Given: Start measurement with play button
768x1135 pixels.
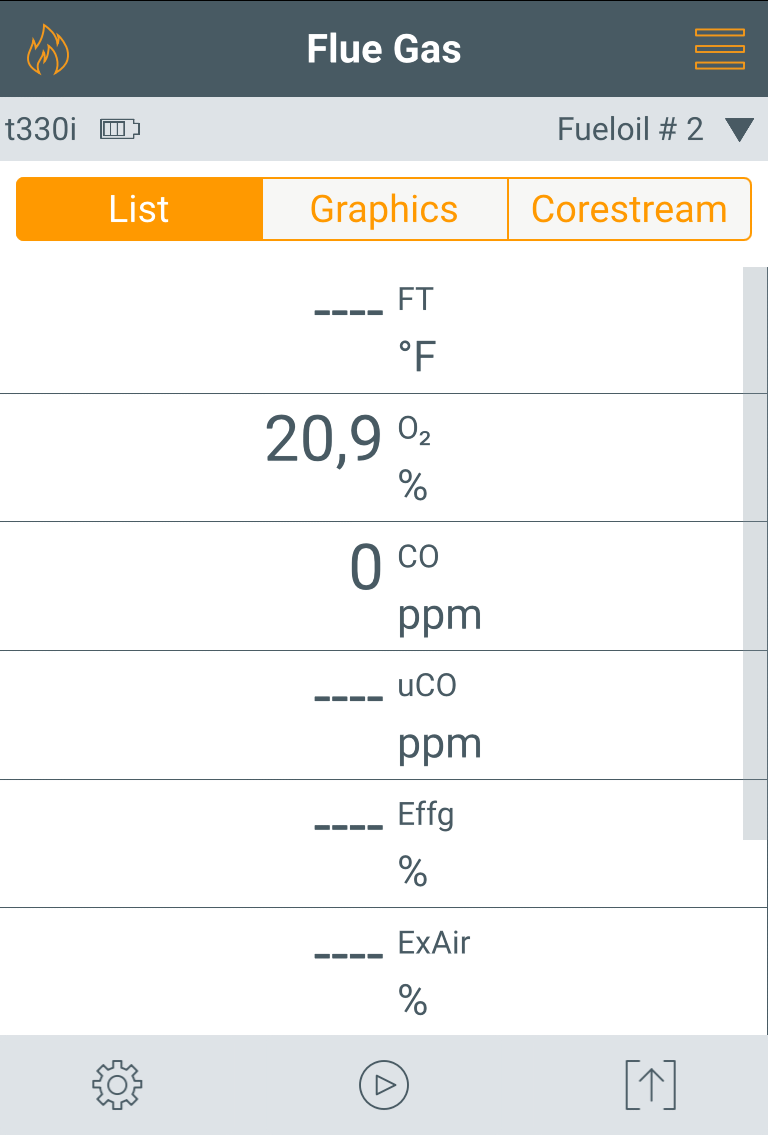Looking at the screenshot, I should [x=384, y=1085].
